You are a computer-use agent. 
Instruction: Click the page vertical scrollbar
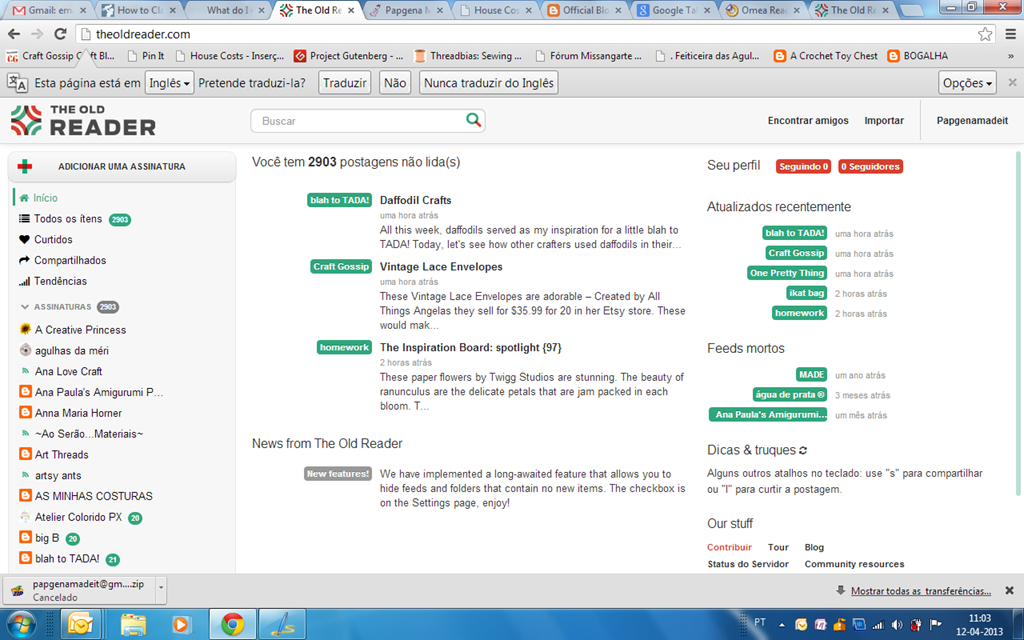(1017, 323)
